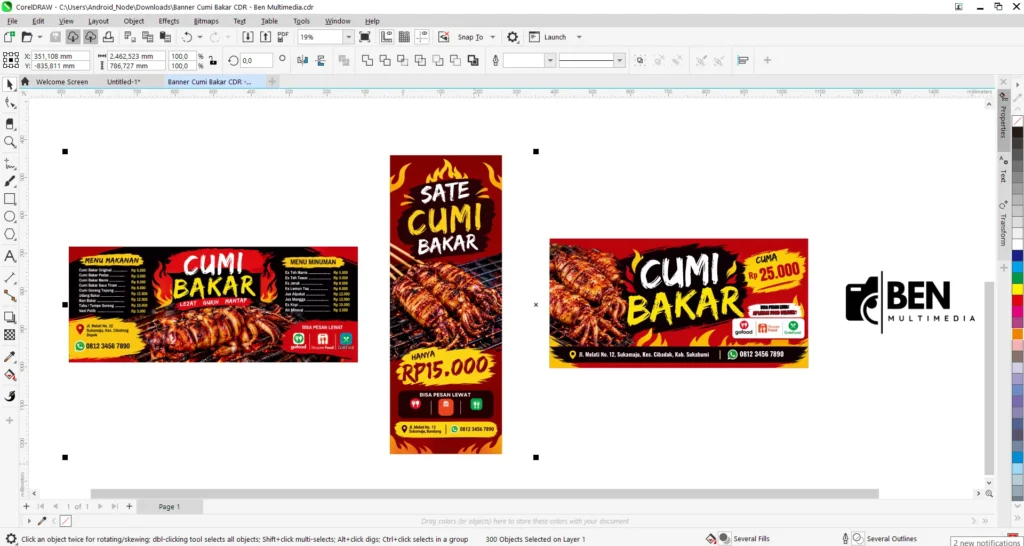Select the Pick tool in toolbox
The height and width of the screenshot is (546, 1024).
10,85
